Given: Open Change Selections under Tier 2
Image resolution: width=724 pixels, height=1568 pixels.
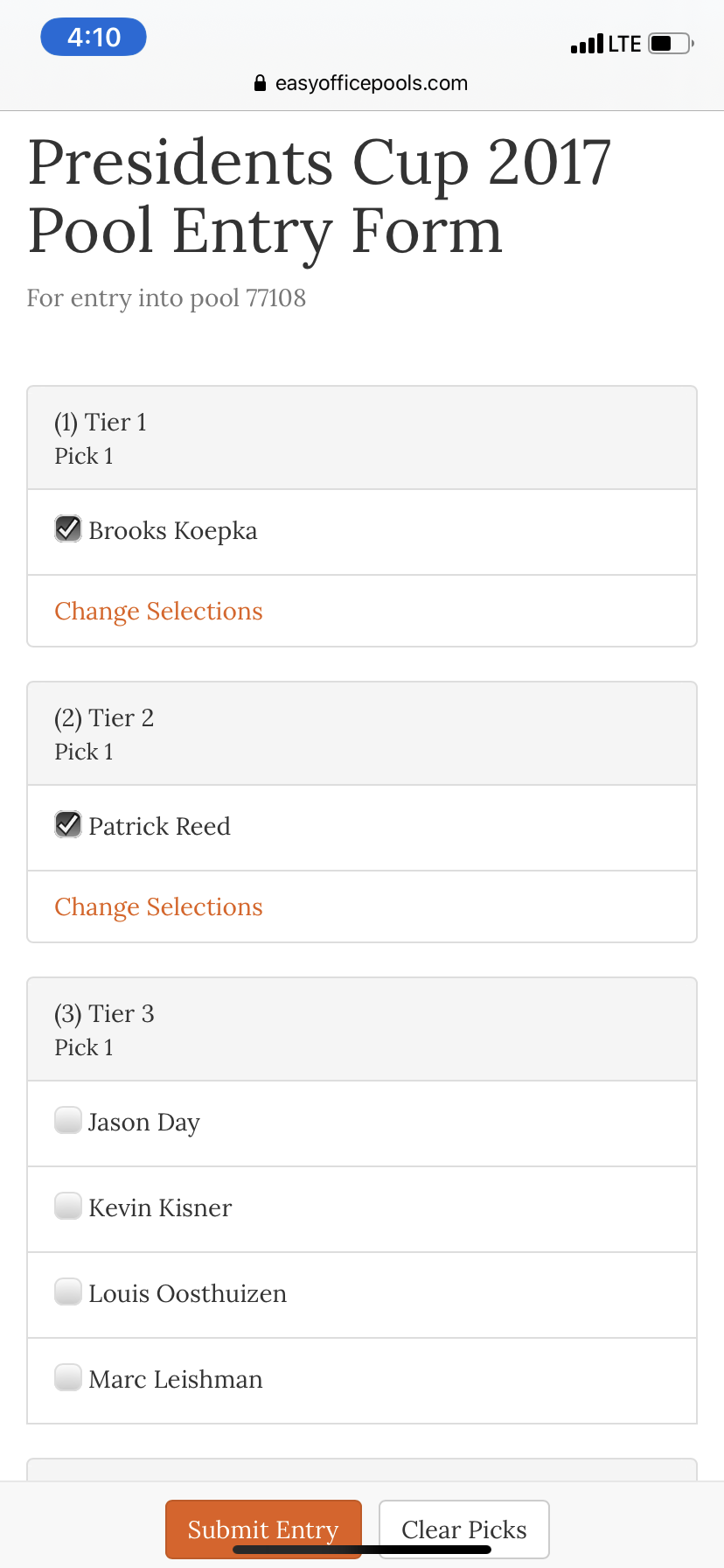Looking at the screenshot, I should 158,906.
